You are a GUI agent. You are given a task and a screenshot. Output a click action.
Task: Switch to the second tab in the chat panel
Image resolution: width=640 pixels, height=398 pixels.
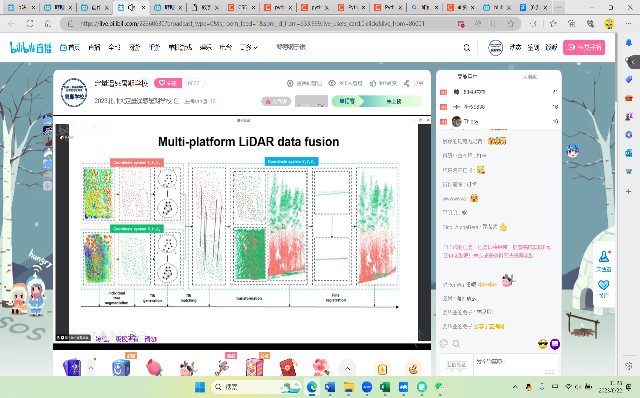click(530, 77)
